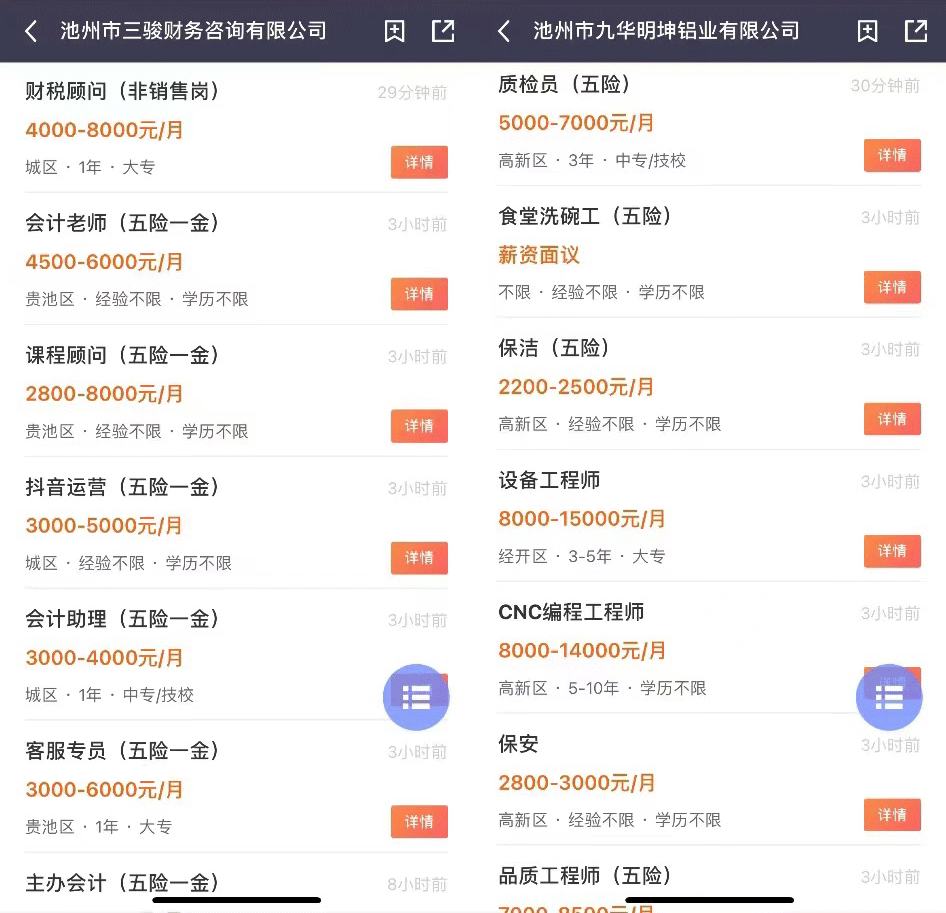Select job title 财税顾问（非销售岗）
The height and width of the screenshot is (913, 946).
[122, 91]
